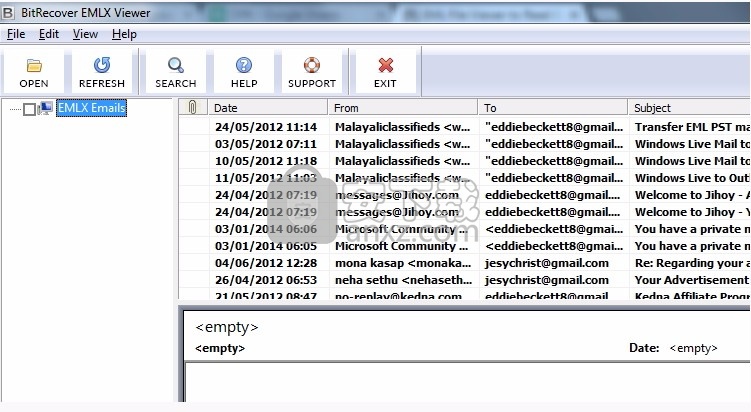Open the Edit menu
Screen dimensions: 751x412
click(49, 34)
